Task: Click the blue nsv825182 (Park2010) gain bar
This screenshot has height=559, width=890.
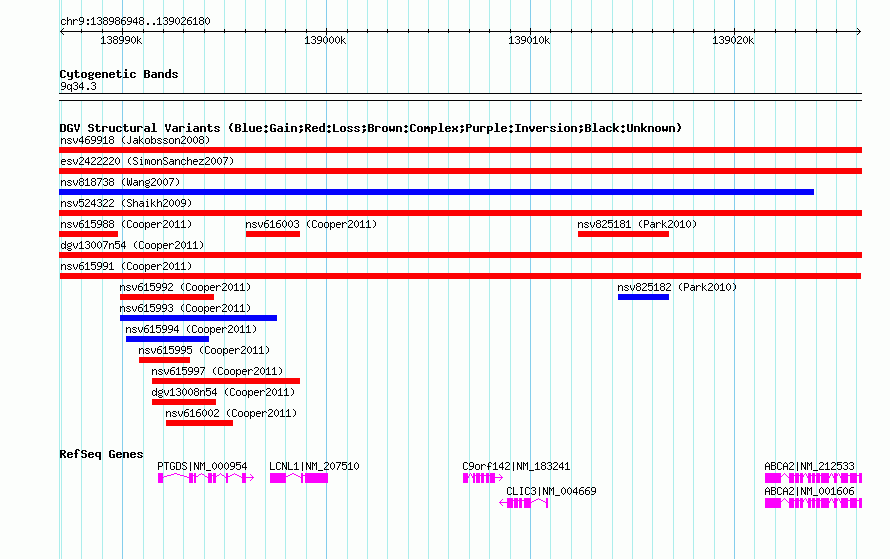Action: pyautogui.click(x=643, y=297)
